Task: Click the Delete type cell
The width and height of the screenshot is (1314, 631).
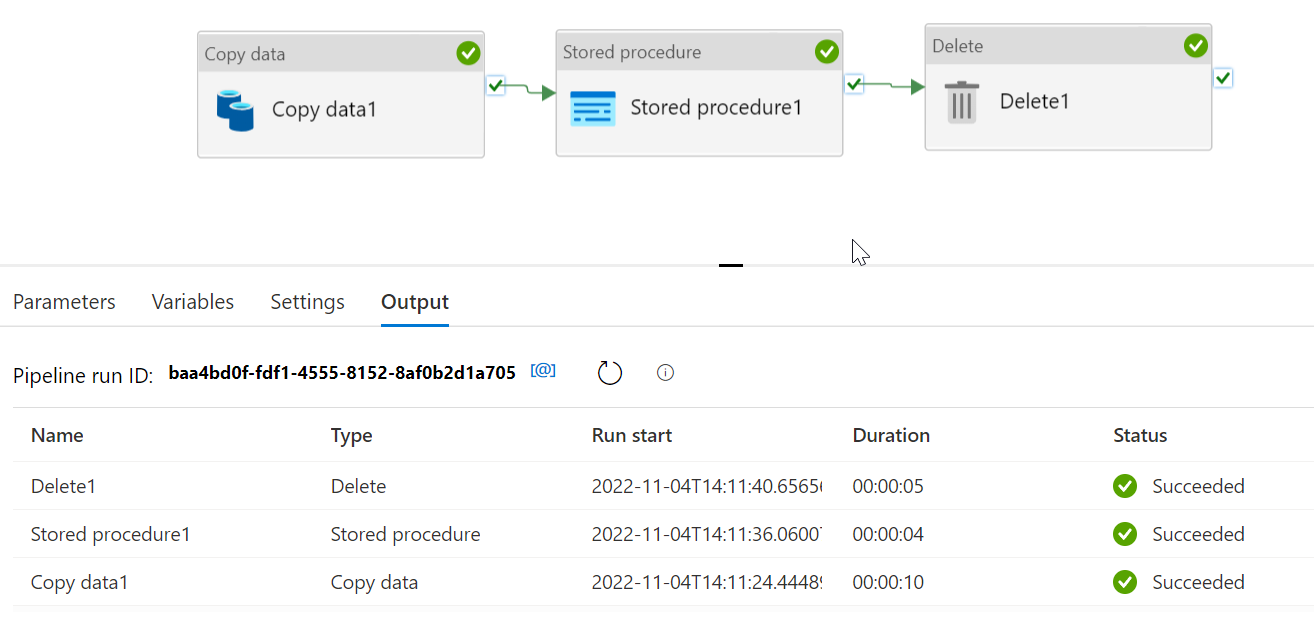Action: point(358,486)
